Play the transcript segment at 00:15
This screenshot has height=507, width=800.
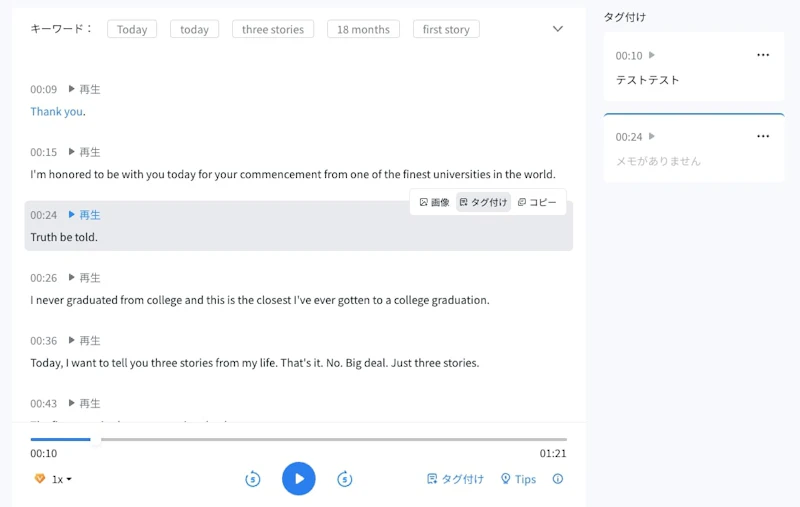click(84, 152)
